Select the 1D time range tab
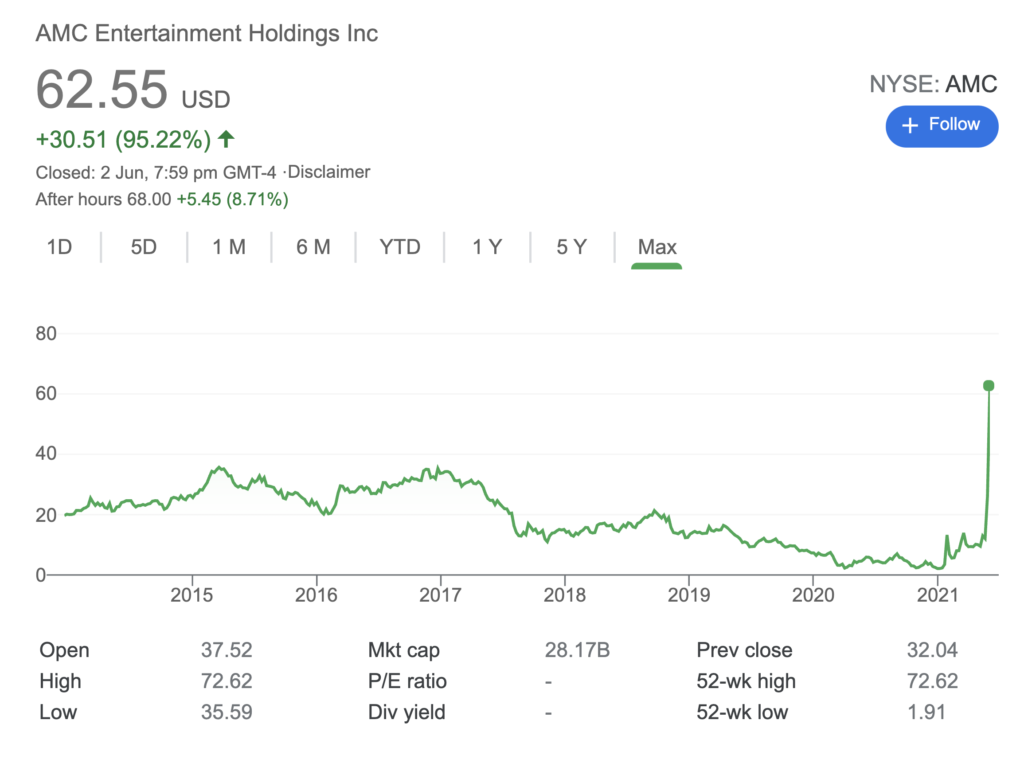 59,247
